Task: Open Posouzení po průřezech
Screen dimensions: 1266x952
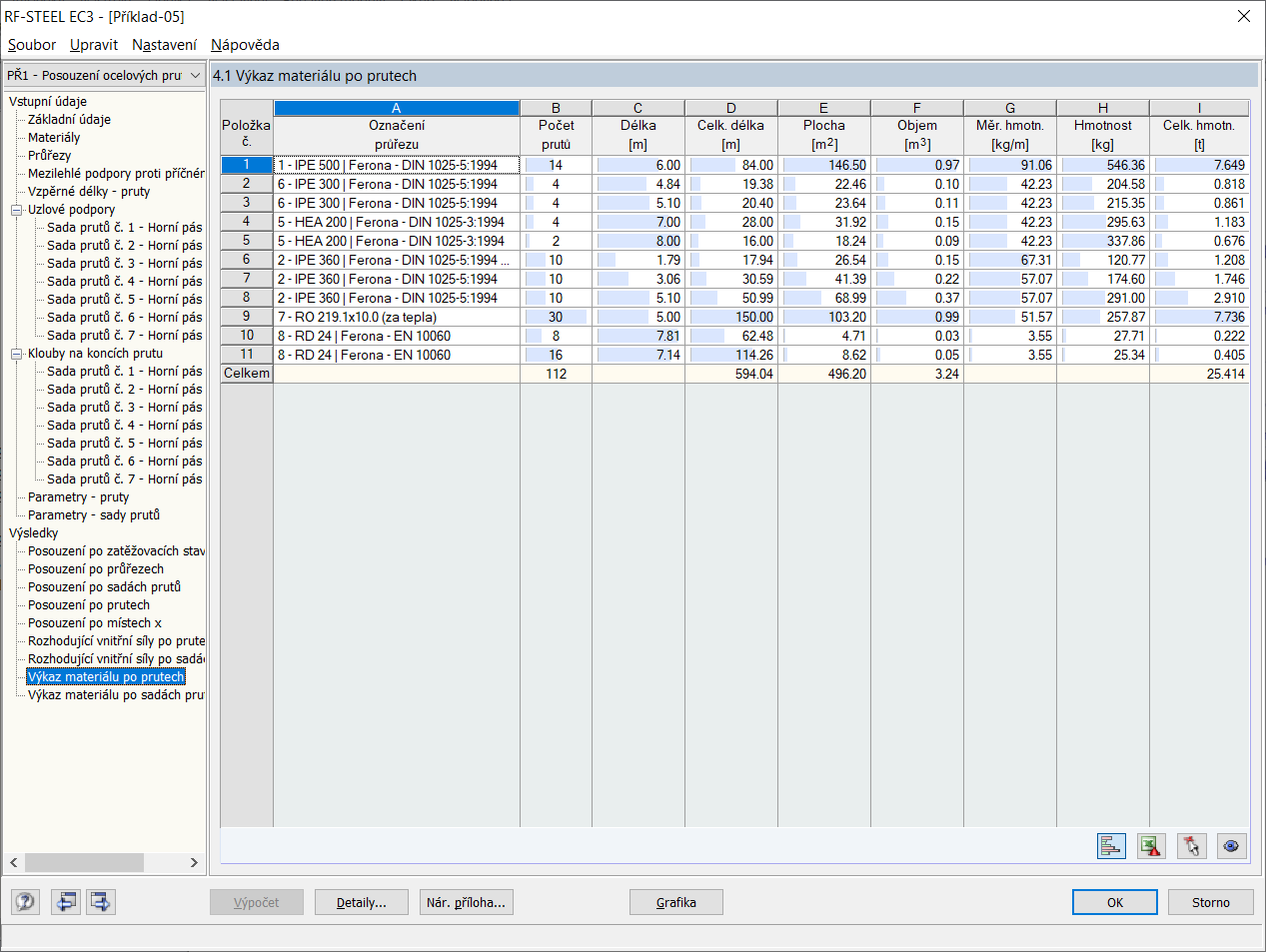Action: 96,569
